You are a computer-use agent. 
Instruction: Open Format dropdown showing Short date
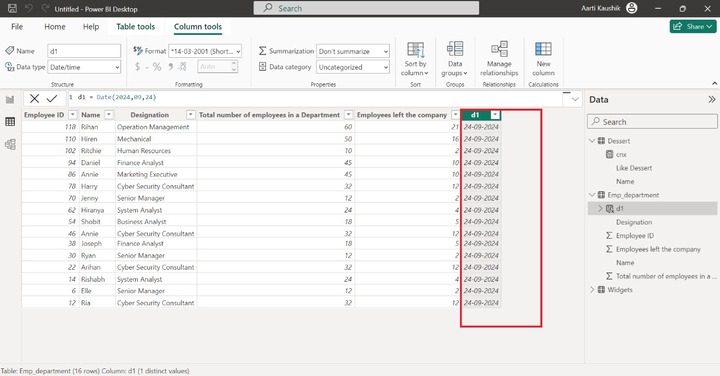coord(205,51)
